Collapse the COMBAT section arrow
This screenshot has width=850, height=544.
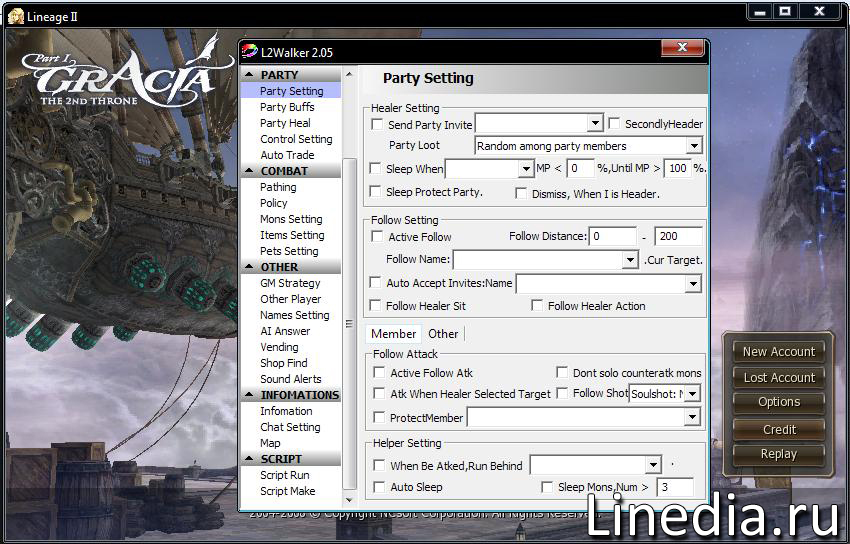coord(250,171)
